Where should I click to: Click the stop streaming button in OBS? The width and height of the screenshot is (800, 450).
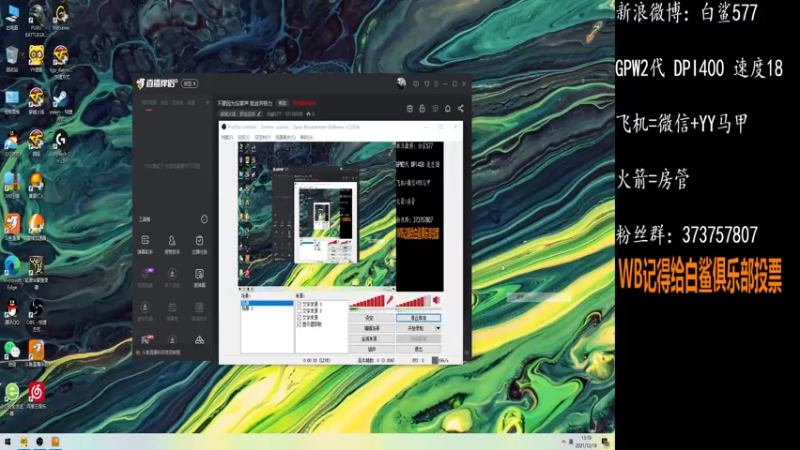coord(418,318)
